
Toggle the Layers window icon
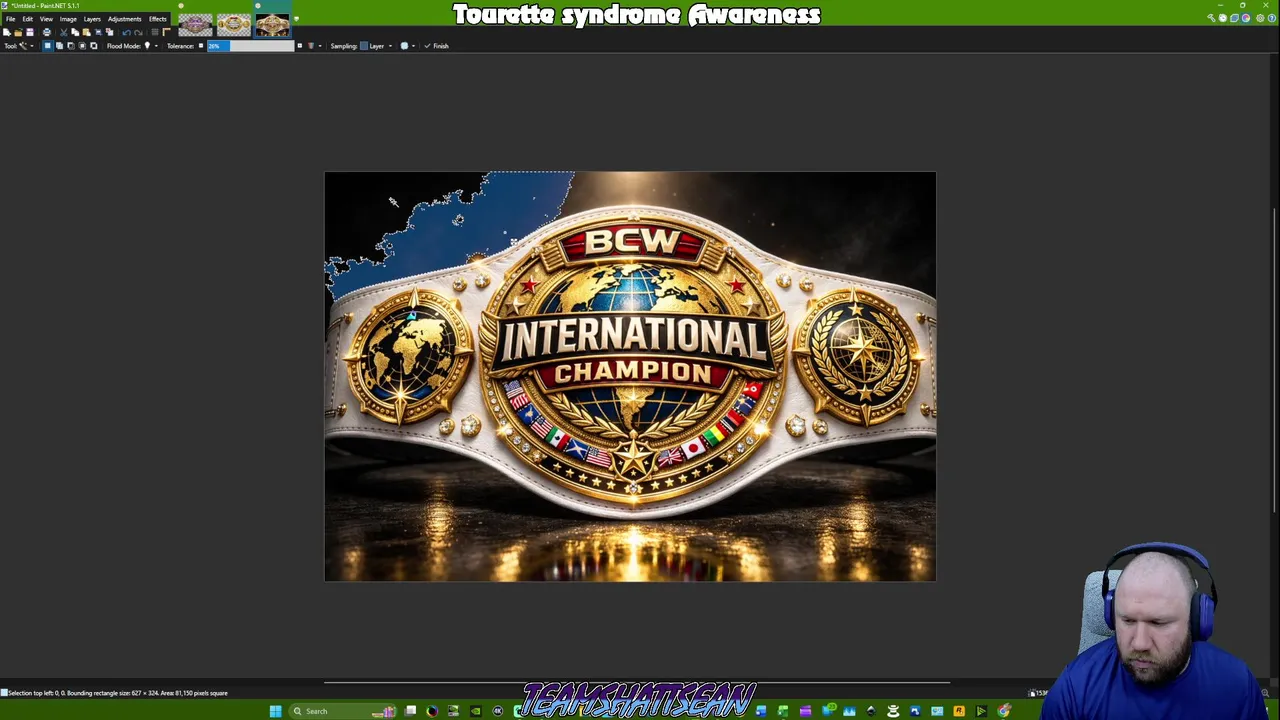click(1234, 18)
